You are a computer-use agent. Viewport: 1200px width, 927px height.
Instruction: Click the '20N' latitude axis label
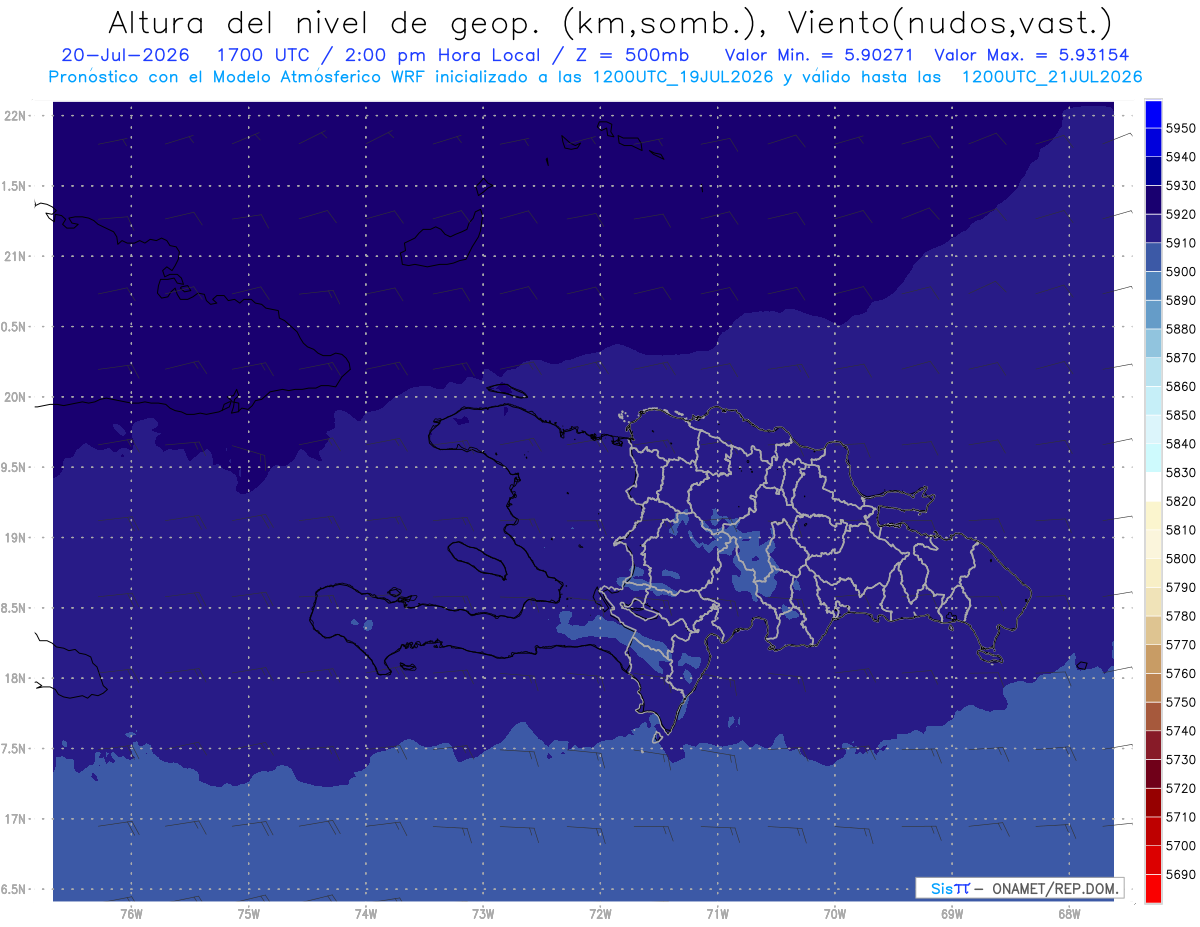(x=14, y=397)
